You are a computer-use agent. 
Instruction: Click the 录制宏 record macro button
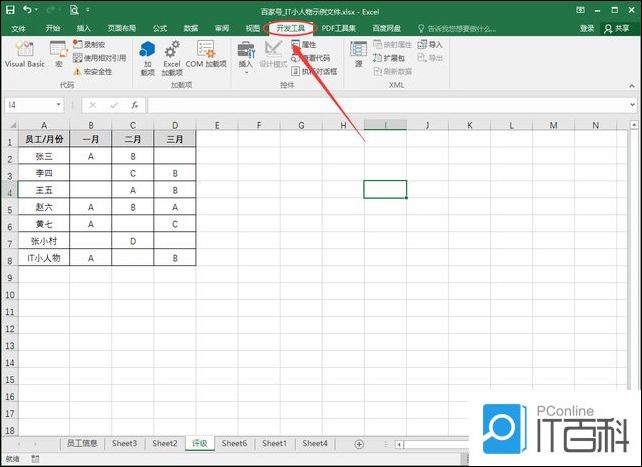[x=89, y=44]
